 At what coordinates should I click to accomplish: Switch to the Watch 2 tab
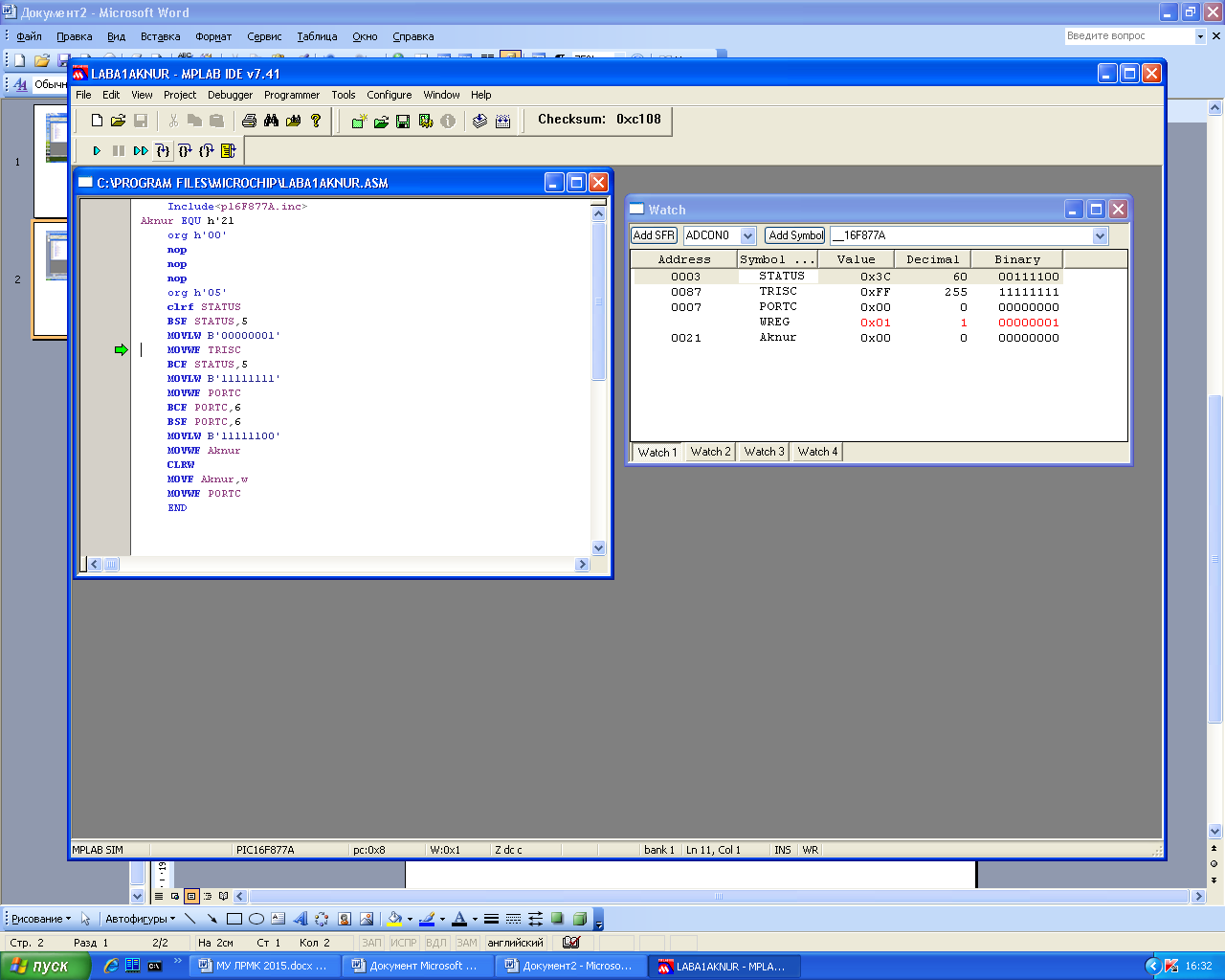click(x=710, y=452)
